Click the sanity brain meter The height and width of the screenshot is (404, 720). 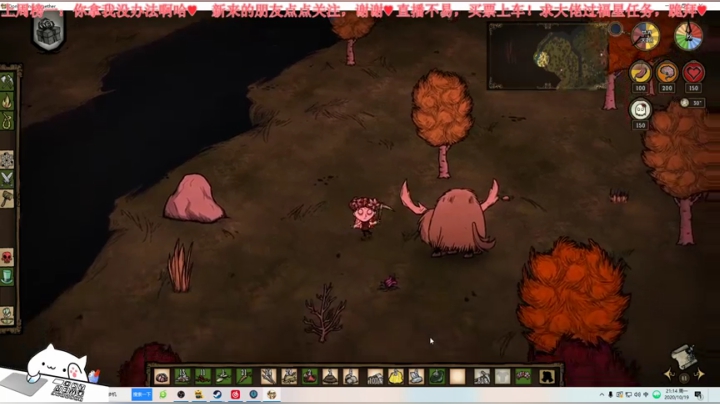click(667, 73)
